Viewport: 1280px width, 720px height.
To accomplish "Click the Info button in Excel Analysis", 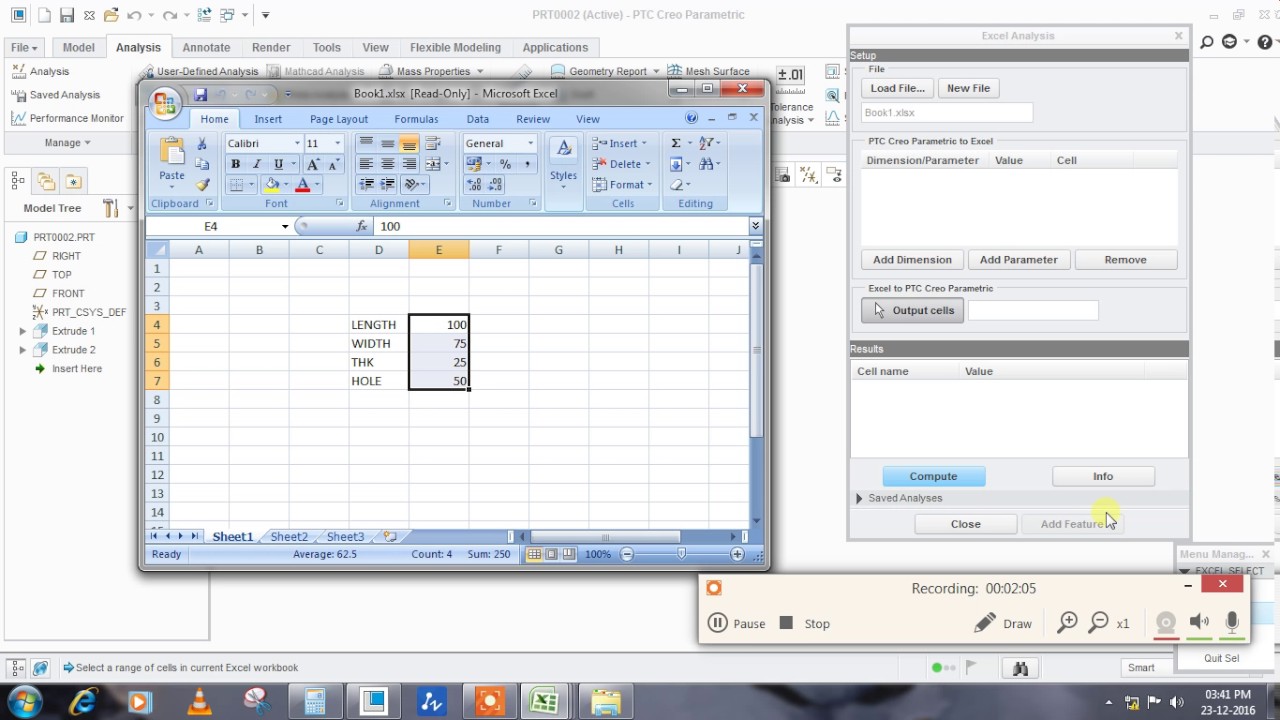I will [x=1103, y=477].
